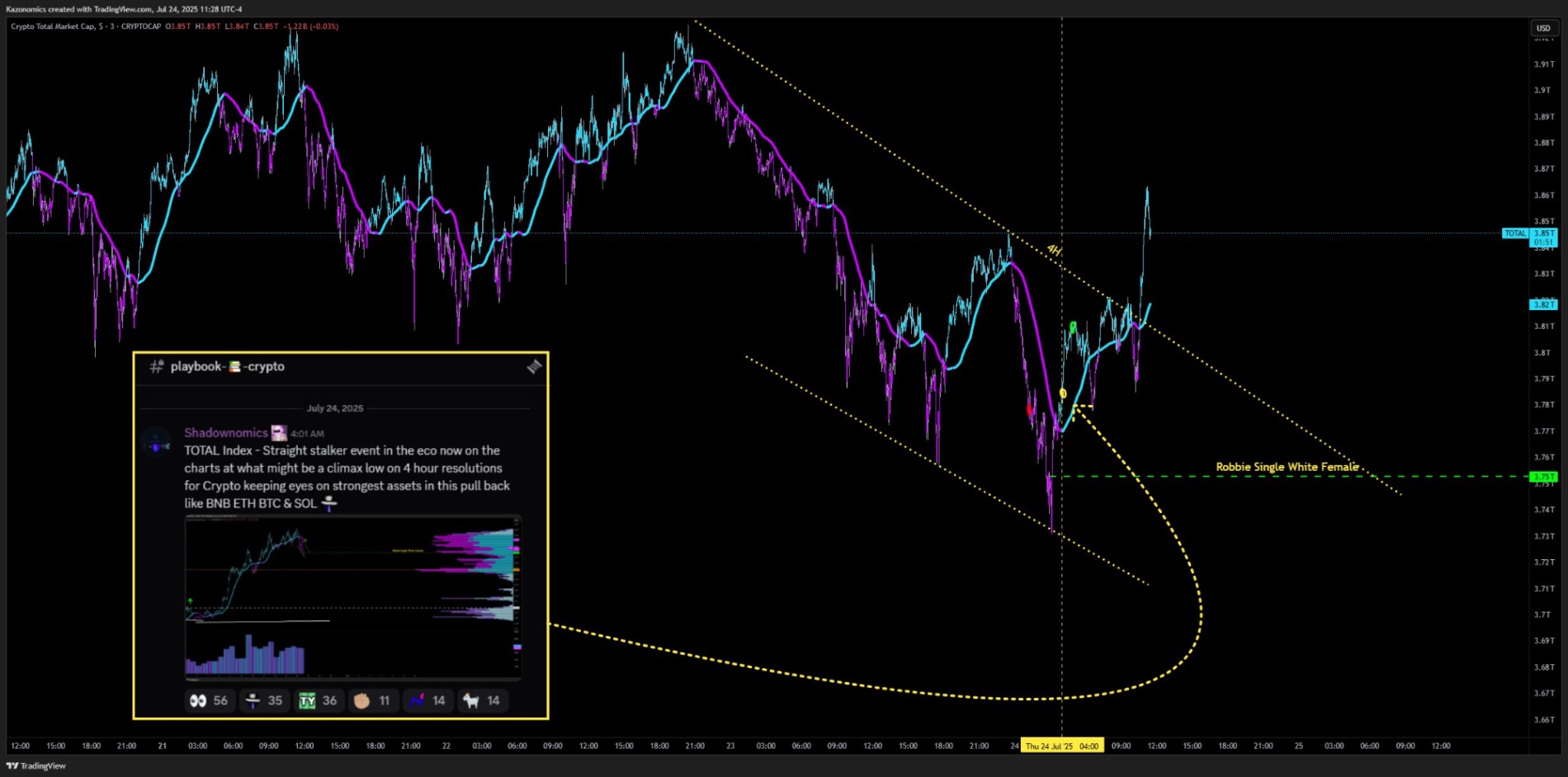Click the TradingView logo at bottom left
1568x777 pixels.
click(35, 765)
